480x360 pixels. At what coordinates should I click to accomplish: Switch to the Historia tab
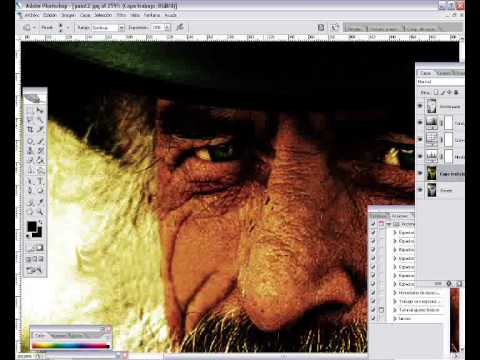click(379, 216)
